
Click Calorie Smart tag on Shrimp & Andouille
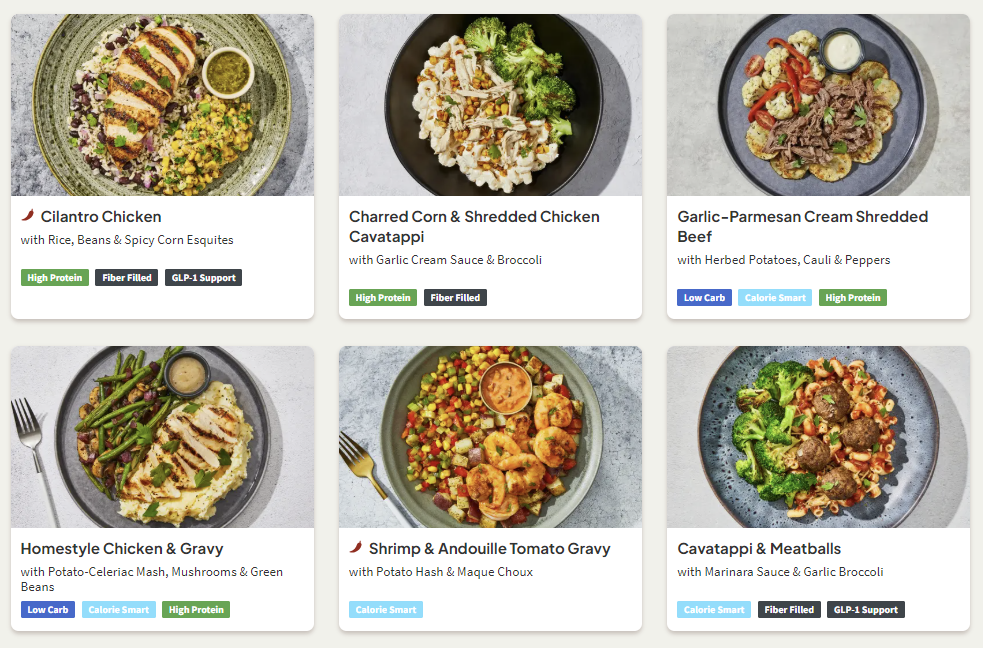point(386,609)
